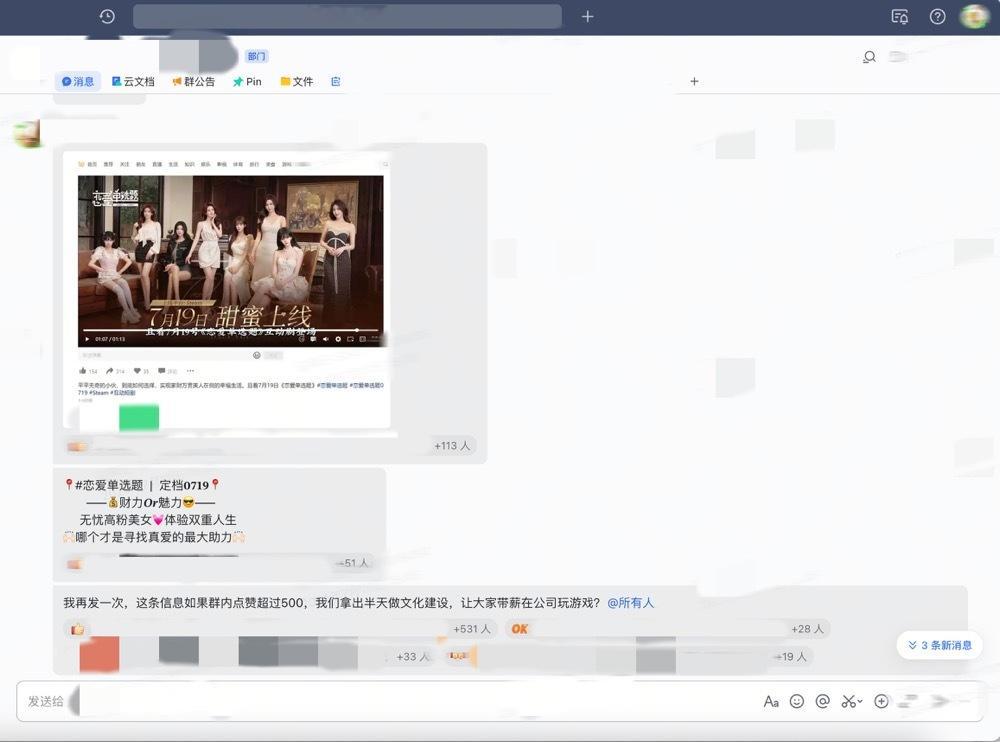Image resolution: width=1000 pixels, height=742 pixels.
Task: Click the sender avatar beside the first message
Action: 27,133
